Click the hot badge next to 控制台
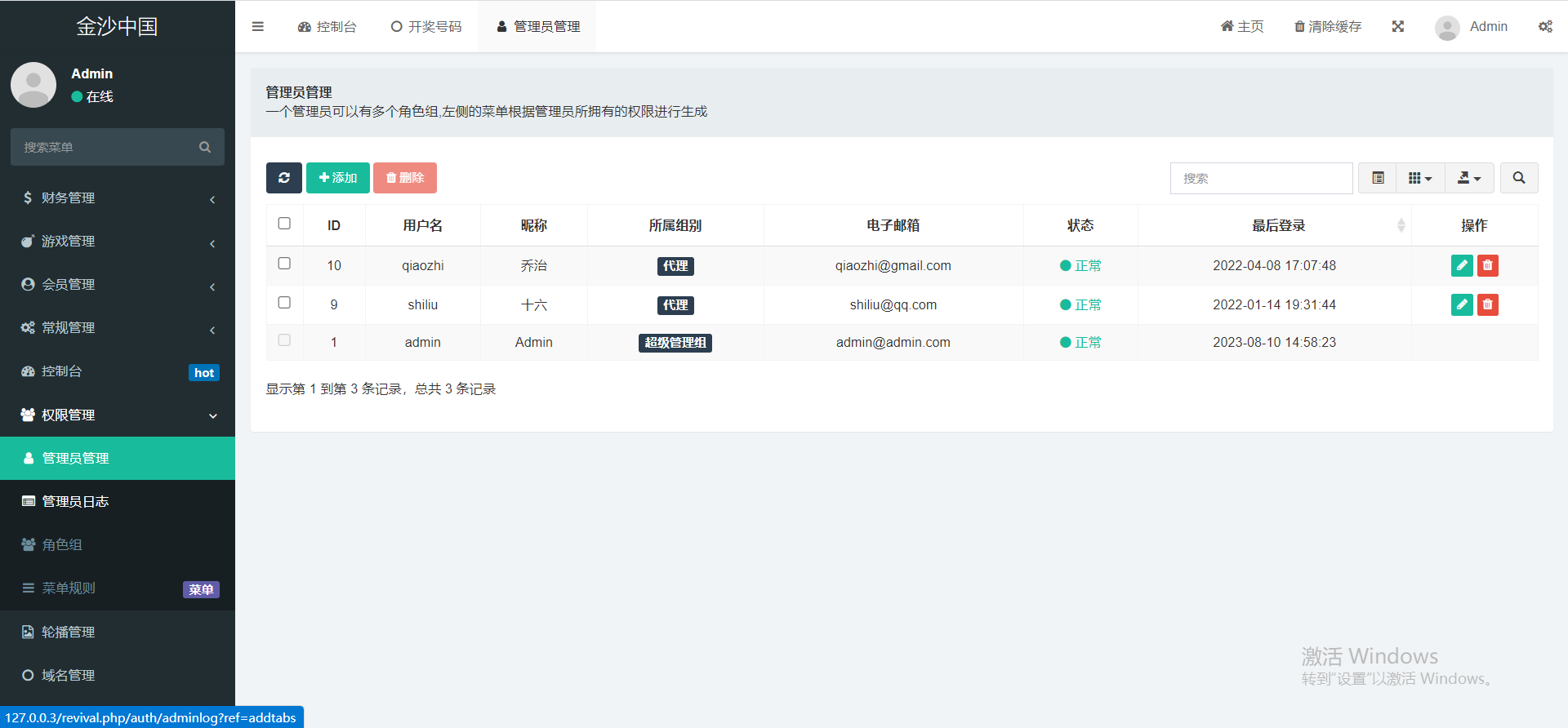This screenshot has width=1568, height=728. click(x=204, y=372)
